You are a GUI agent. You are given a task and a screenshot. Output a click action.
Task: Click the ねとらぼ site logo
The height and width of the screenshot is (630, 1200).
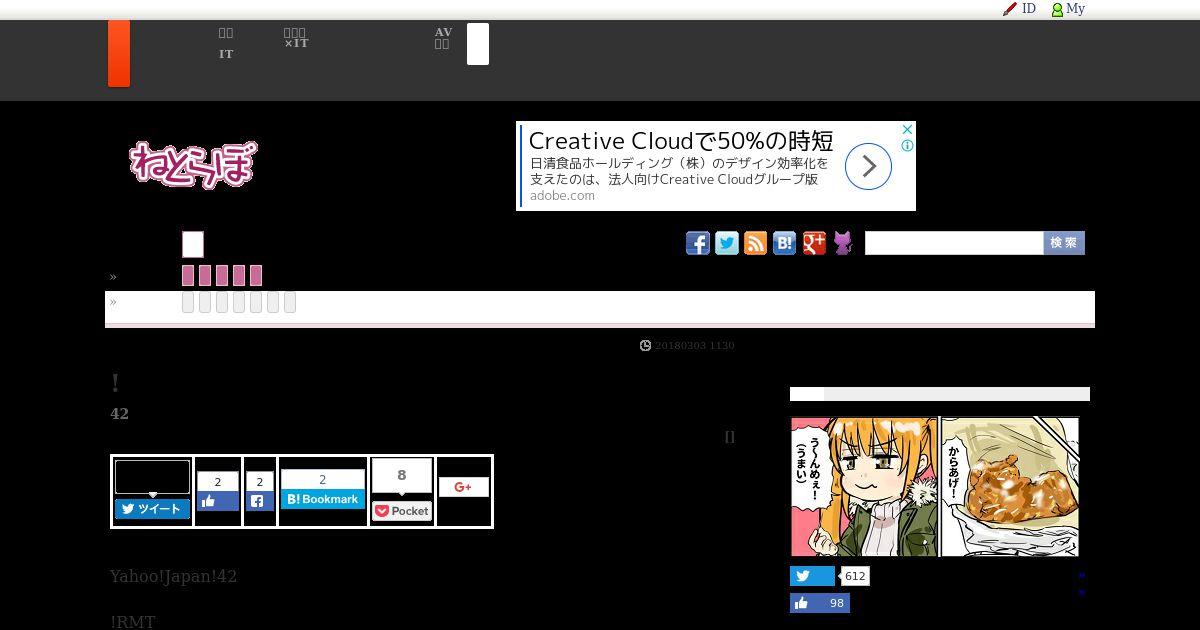193,164
